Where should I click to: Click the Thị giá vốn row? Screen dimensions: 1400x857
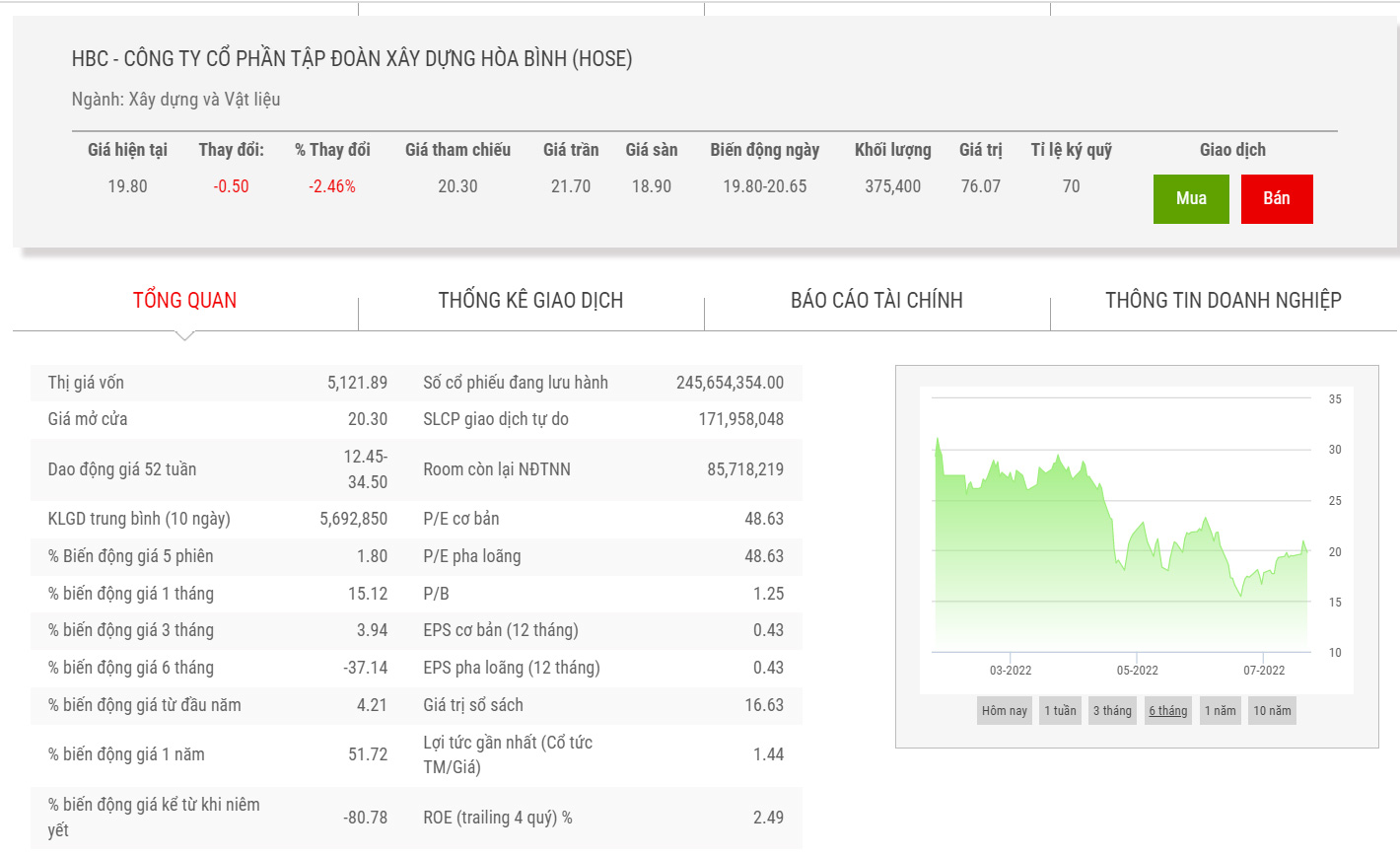(217, 383)
